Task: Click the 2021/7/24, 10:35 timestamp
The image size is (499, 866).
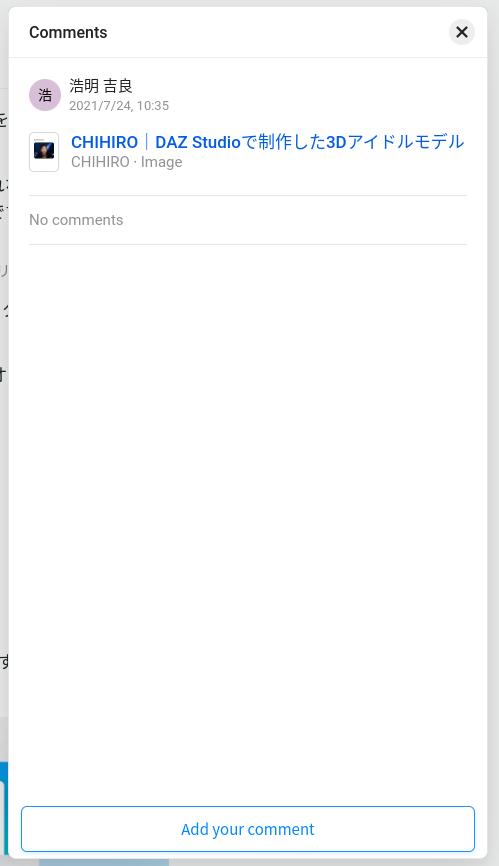Action: pyautogui.click(x=119, y=105)
